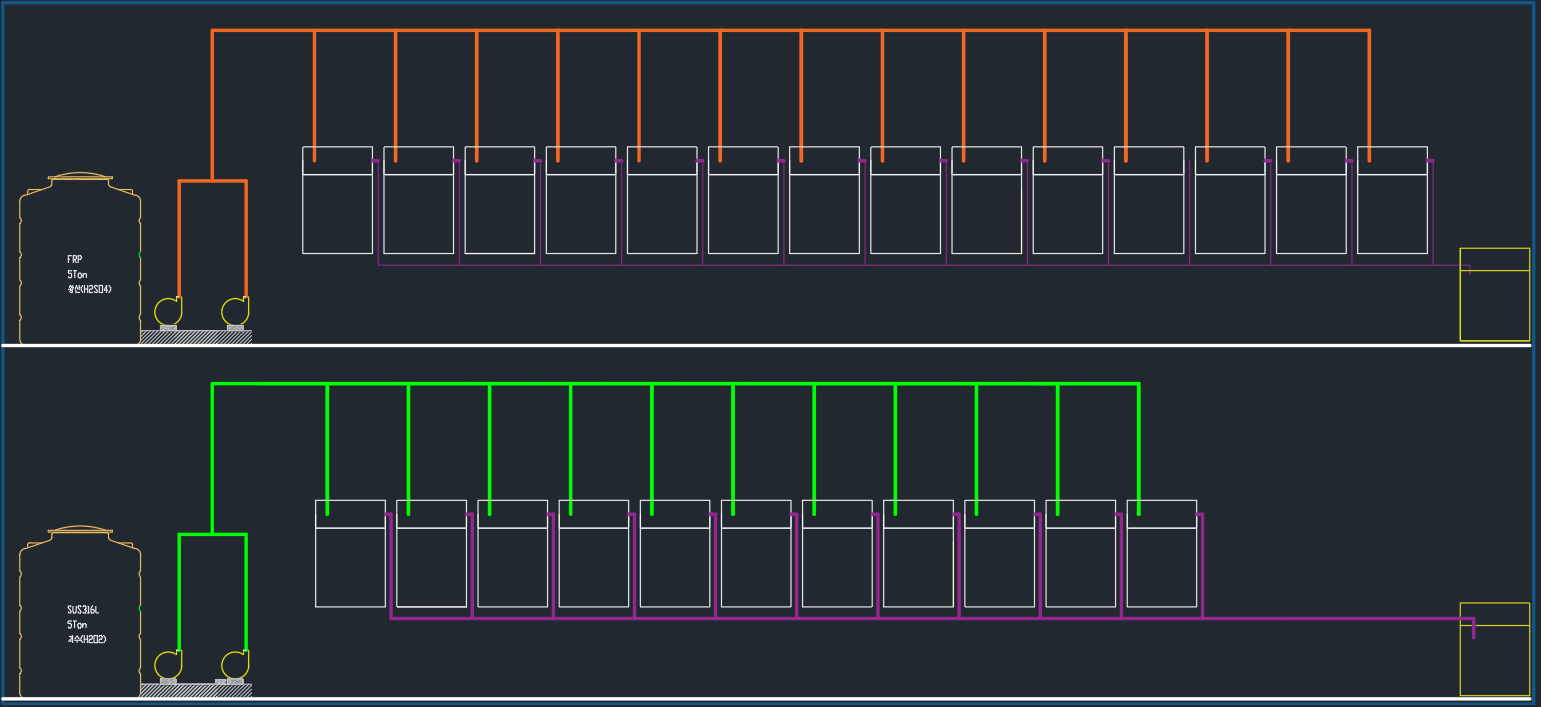Pick the left pump on green piping
This screenshot has width=1541, height=707.
168,665
